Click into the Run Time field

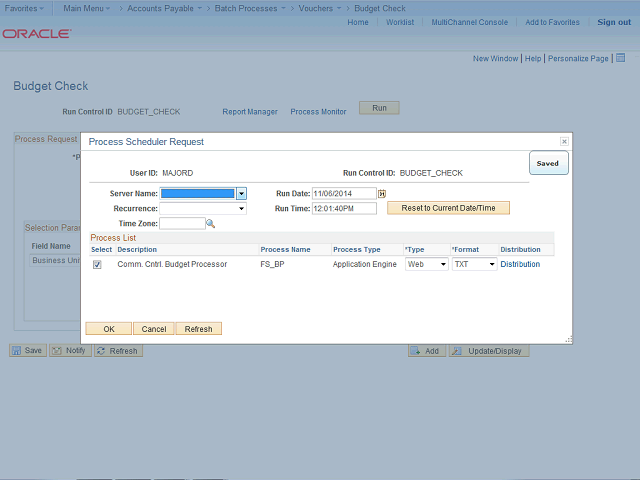(343, 209)
